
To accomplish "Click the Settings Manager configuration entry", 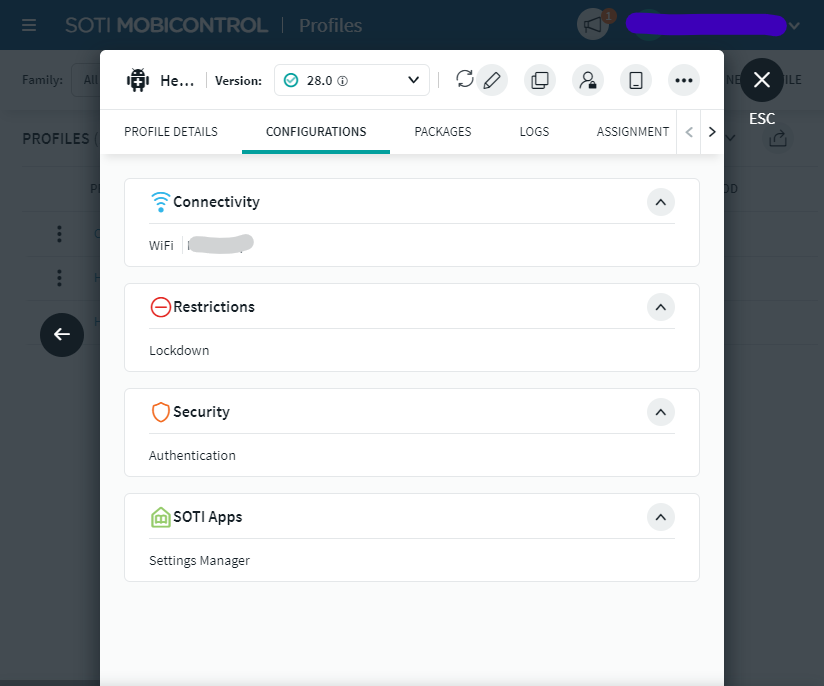I will (199, 561).
